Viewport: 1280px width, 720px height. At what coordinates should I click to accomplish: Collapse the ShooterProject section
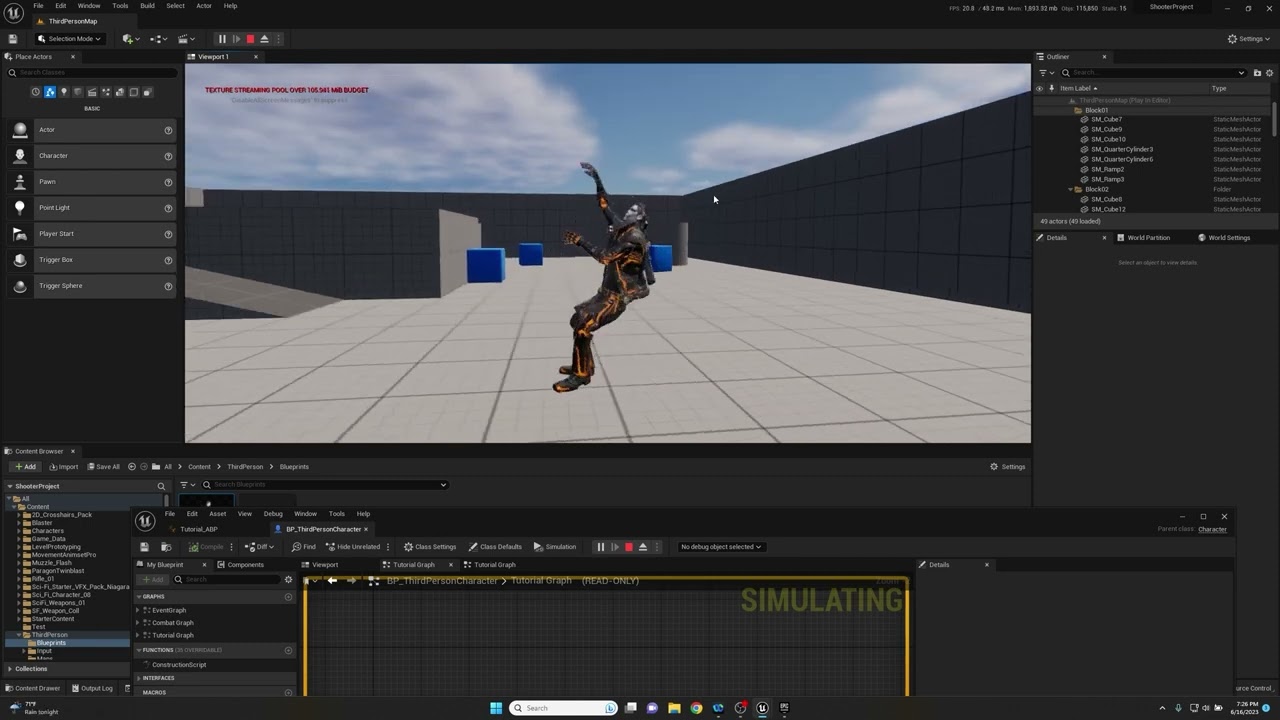click(9, 486)
